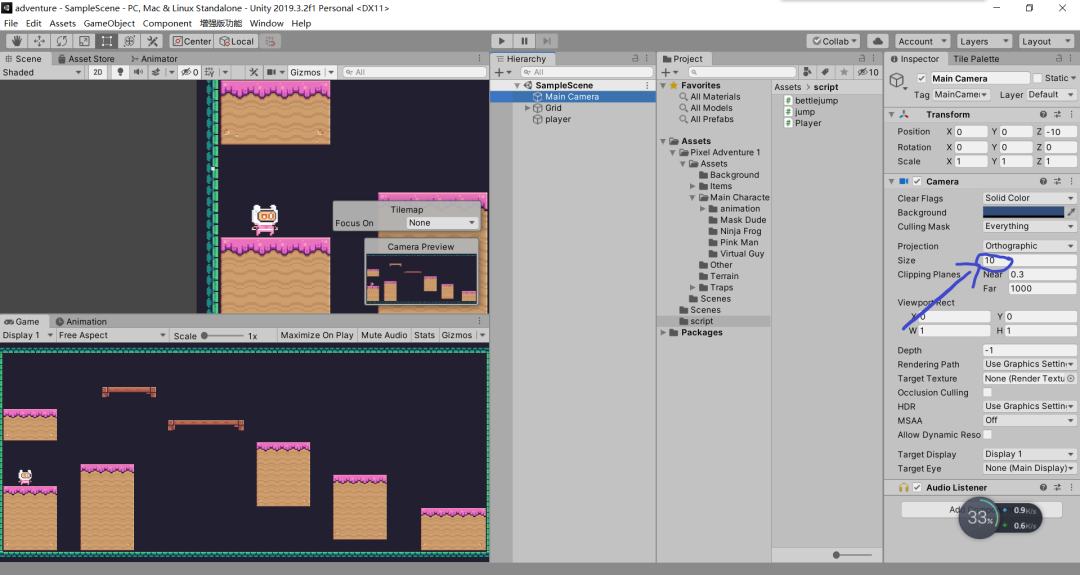1080x575 pixels.
Task: Click the Step frame button
Action: tap(547, 41)
